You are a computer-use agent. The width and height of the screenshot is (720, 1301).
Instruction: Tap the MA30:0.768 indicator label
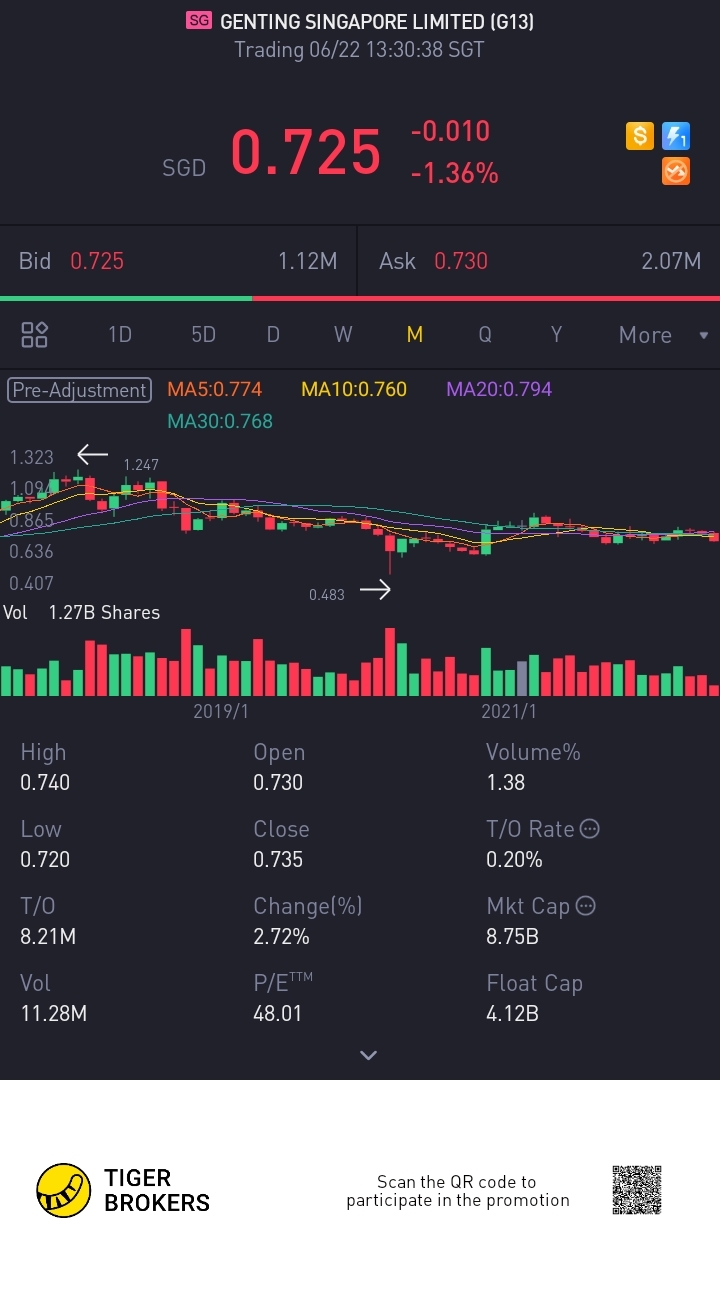pos(220,421)
